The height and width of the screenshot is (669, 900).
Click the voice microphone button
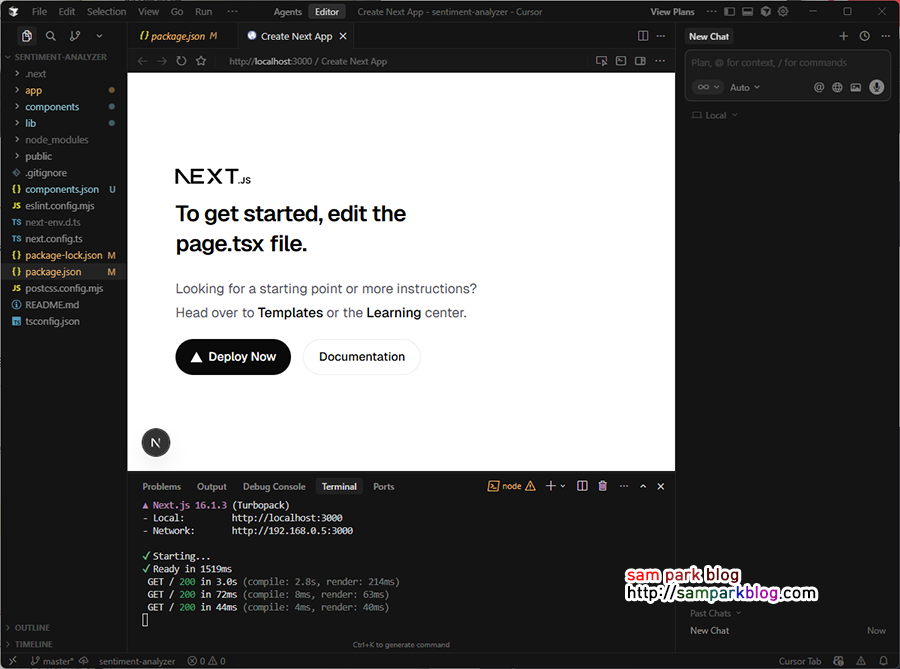click(x=876, y=87)
